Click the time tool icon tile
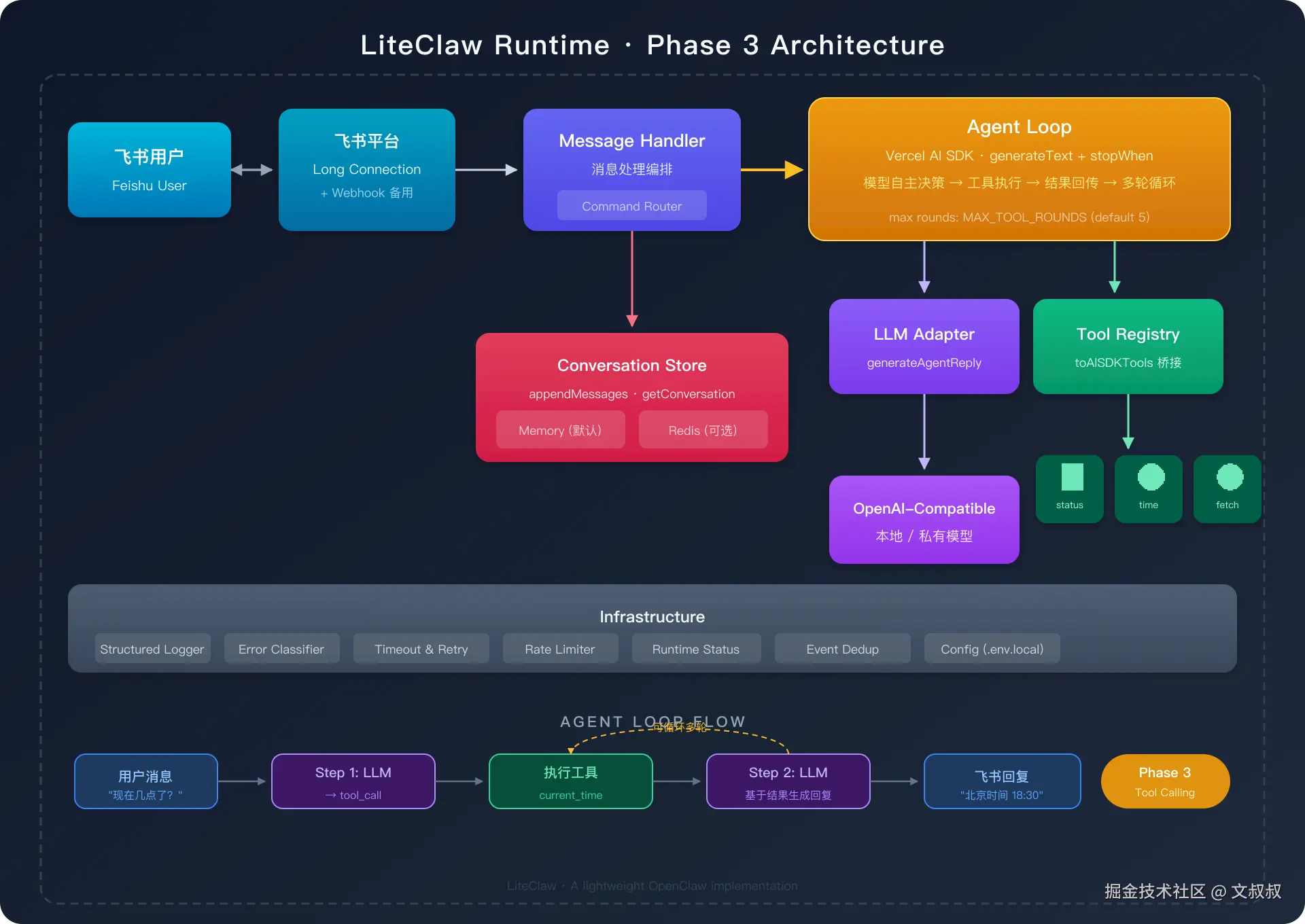The width and height of the screenshot is (1305, 924). click(1148, 488)
